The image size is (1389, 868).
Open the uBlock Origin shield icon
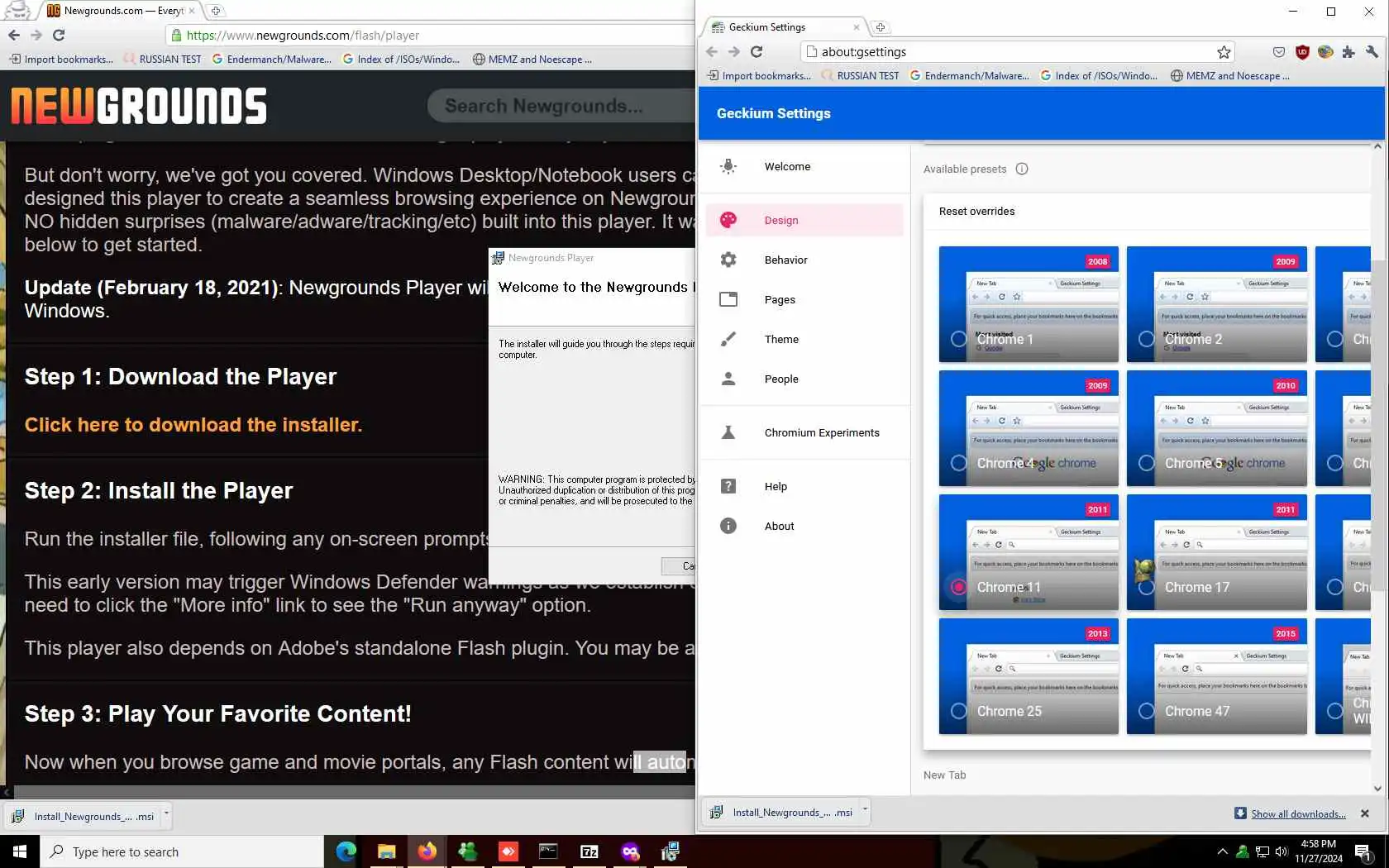coord(1302,52)
